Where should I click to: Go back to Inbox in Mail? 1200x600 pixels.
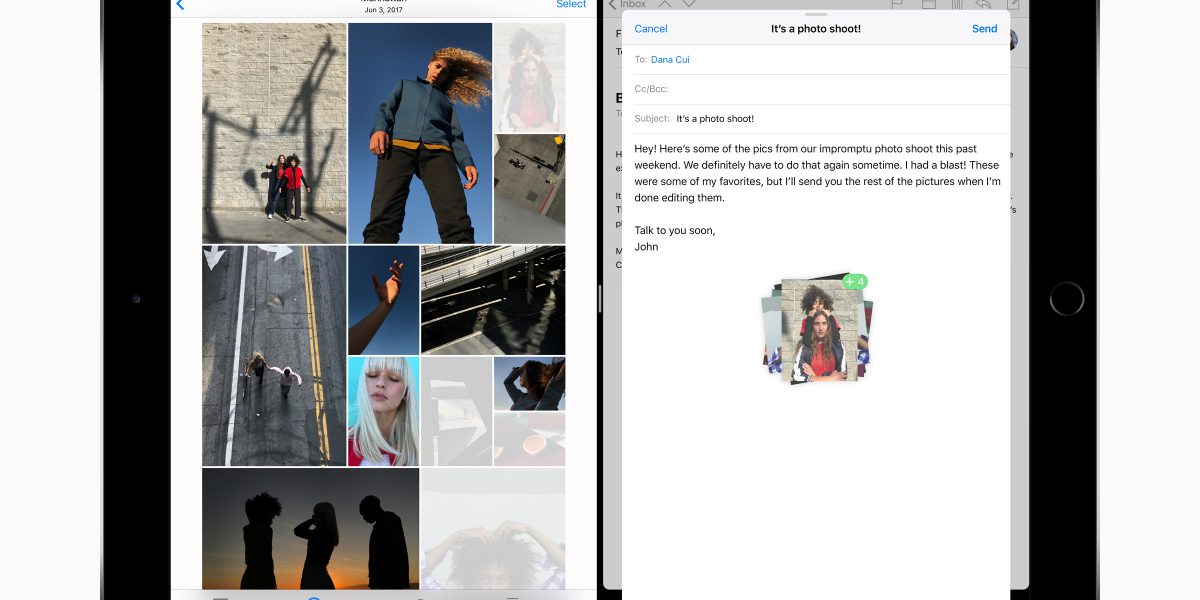[628, 4]
